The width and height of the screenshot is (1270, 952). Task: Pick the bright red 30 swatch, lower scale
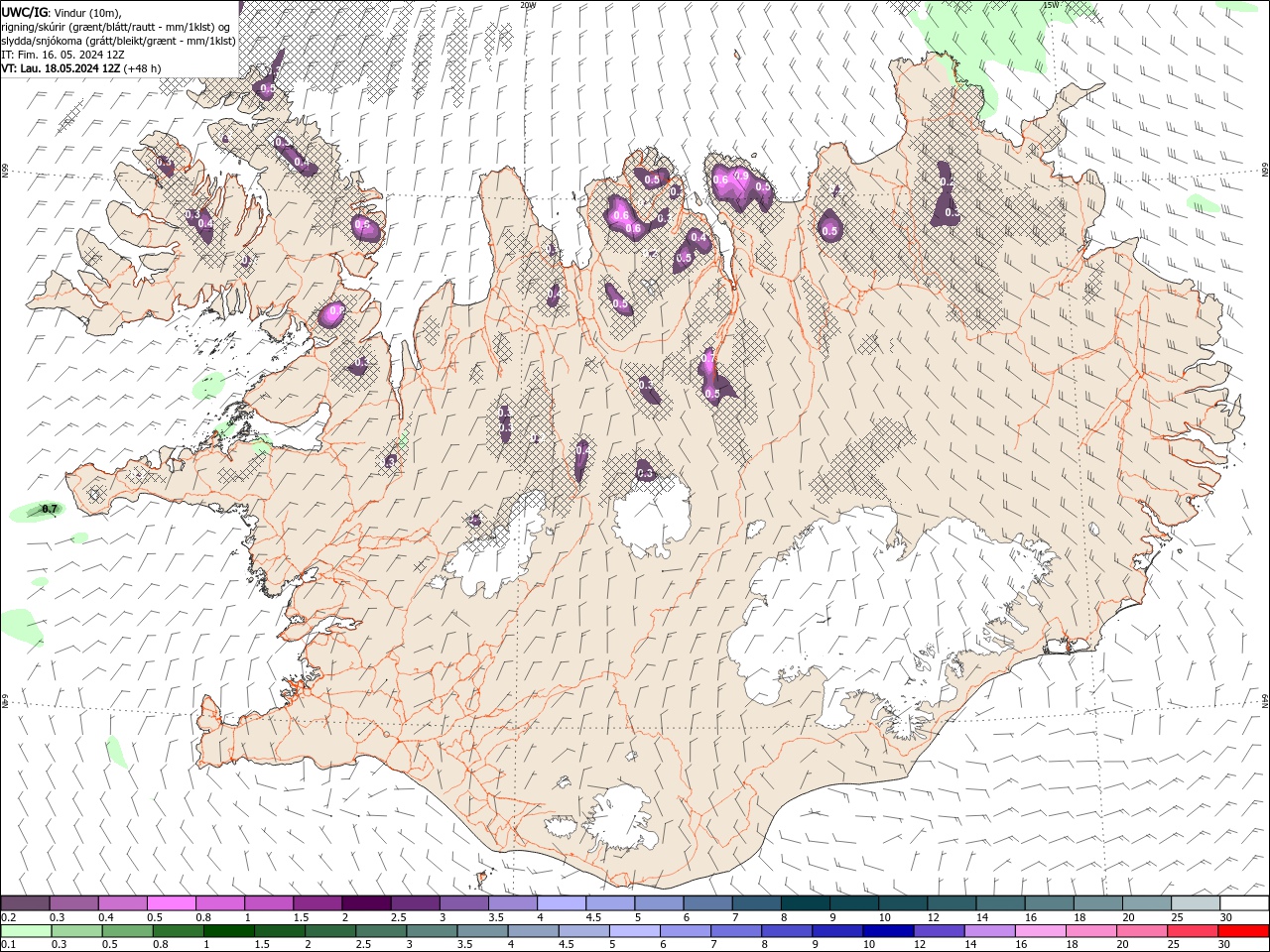pos(1244,931)
